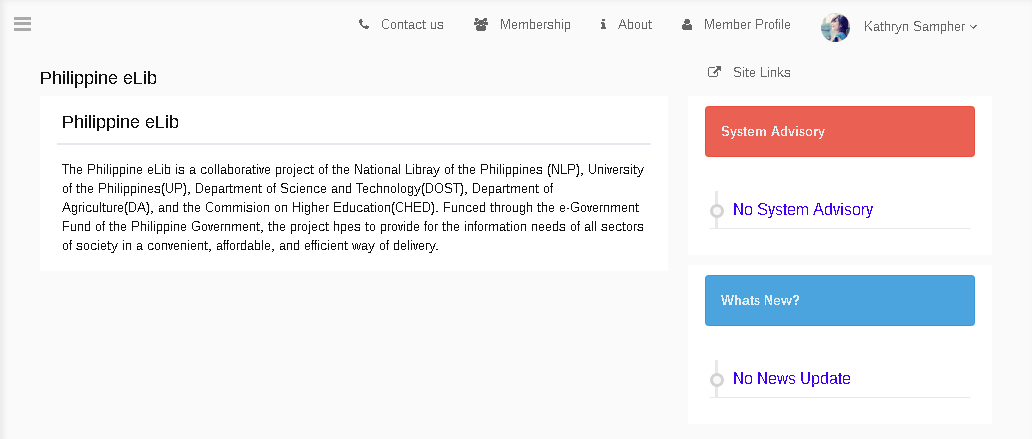
Task: Click the group icon beside Membership
Action: coord(481,25)
